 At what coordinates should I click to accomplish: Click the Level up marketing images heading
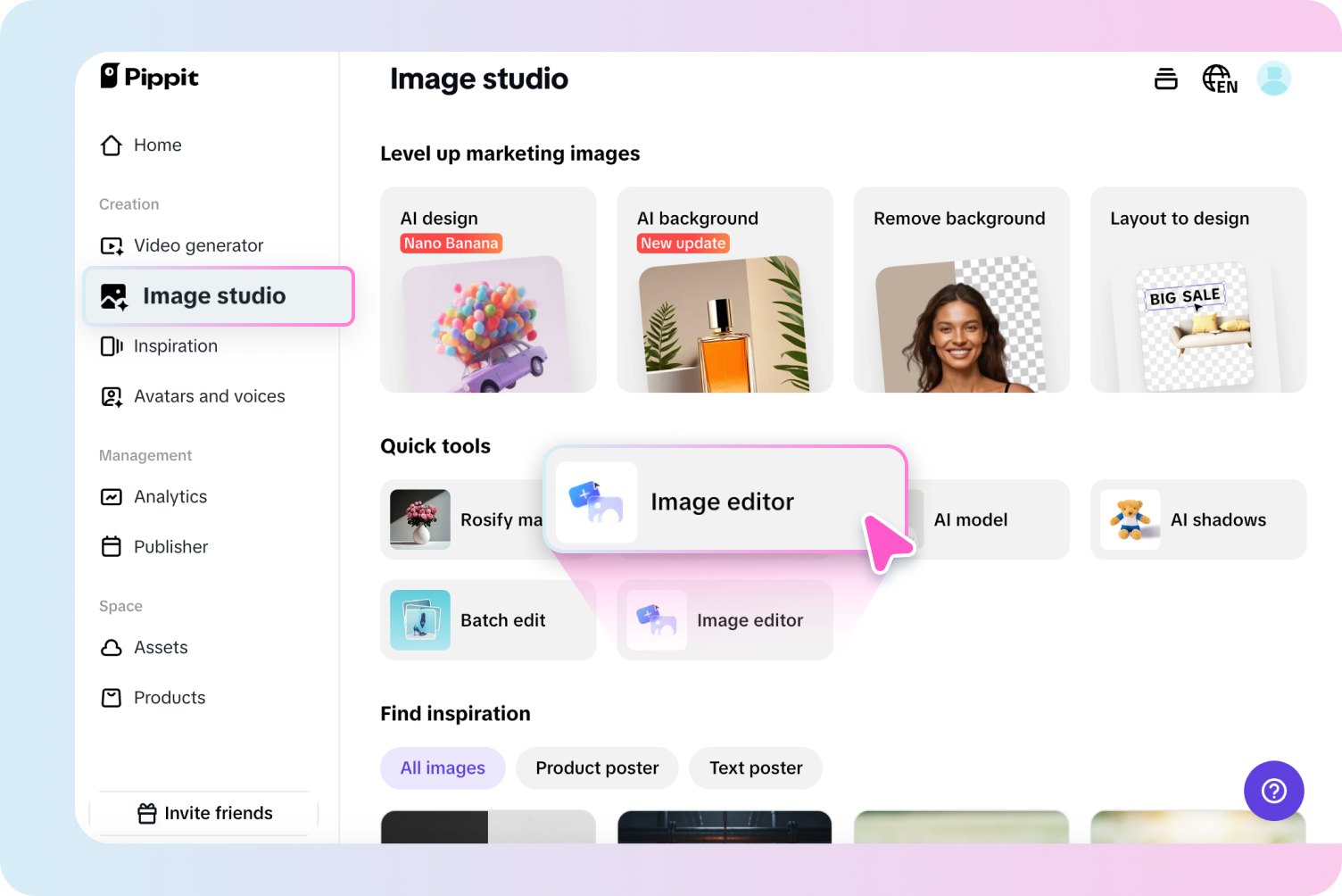tap(510, 153)
